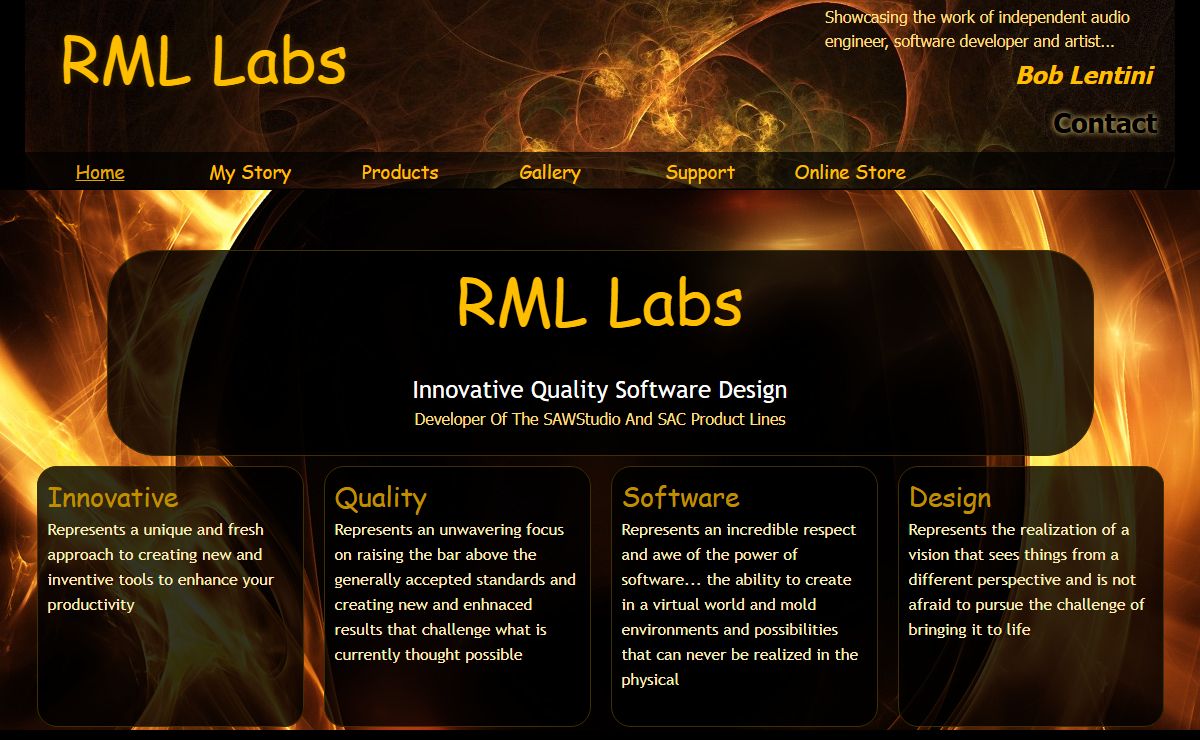Click the Contact link in header

pos(1105,124)
